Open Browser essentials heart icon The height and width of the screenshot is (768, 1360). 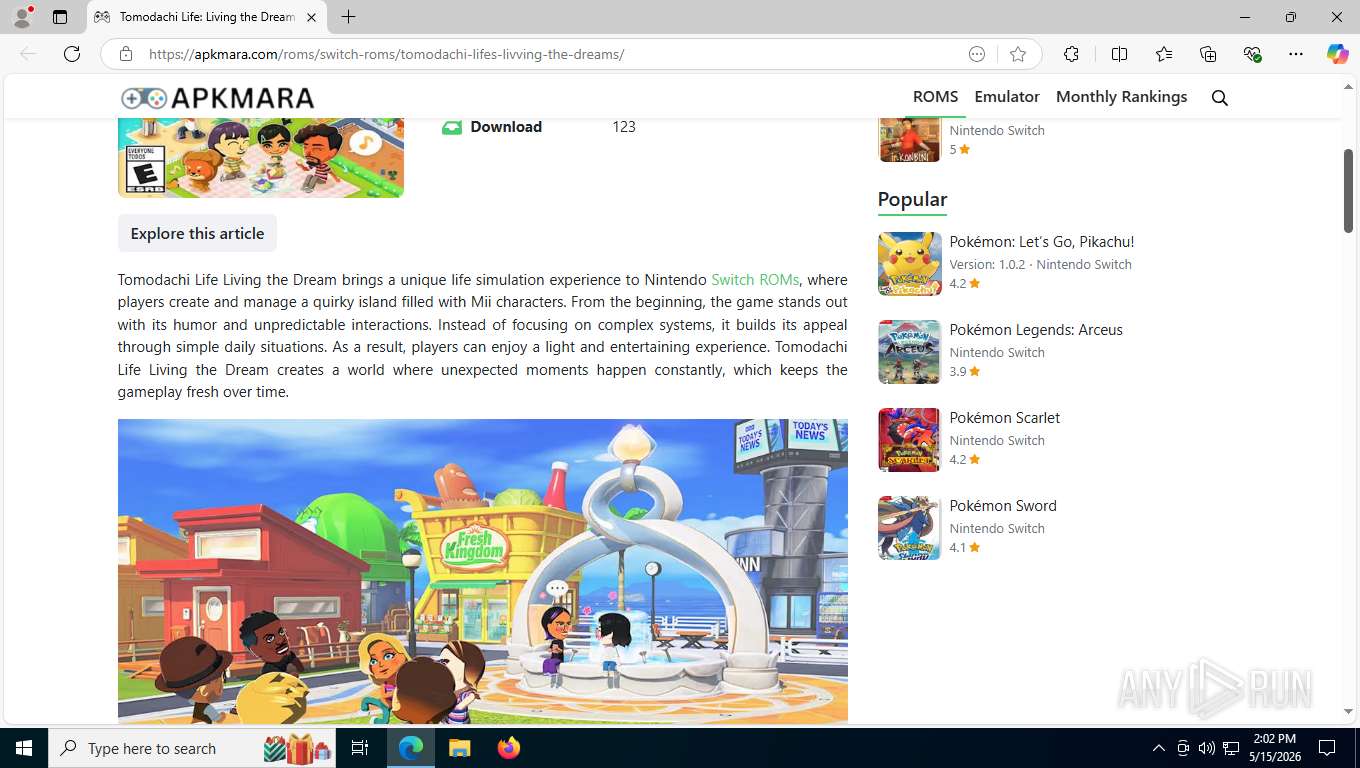pos(1252,54)
